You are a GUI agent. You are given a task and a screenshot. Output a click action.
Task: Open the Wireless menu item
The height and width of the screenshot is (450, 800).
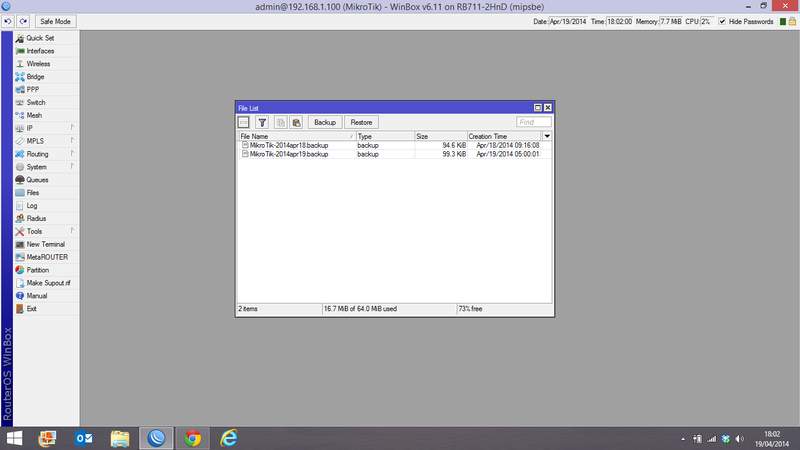(38, 64)
